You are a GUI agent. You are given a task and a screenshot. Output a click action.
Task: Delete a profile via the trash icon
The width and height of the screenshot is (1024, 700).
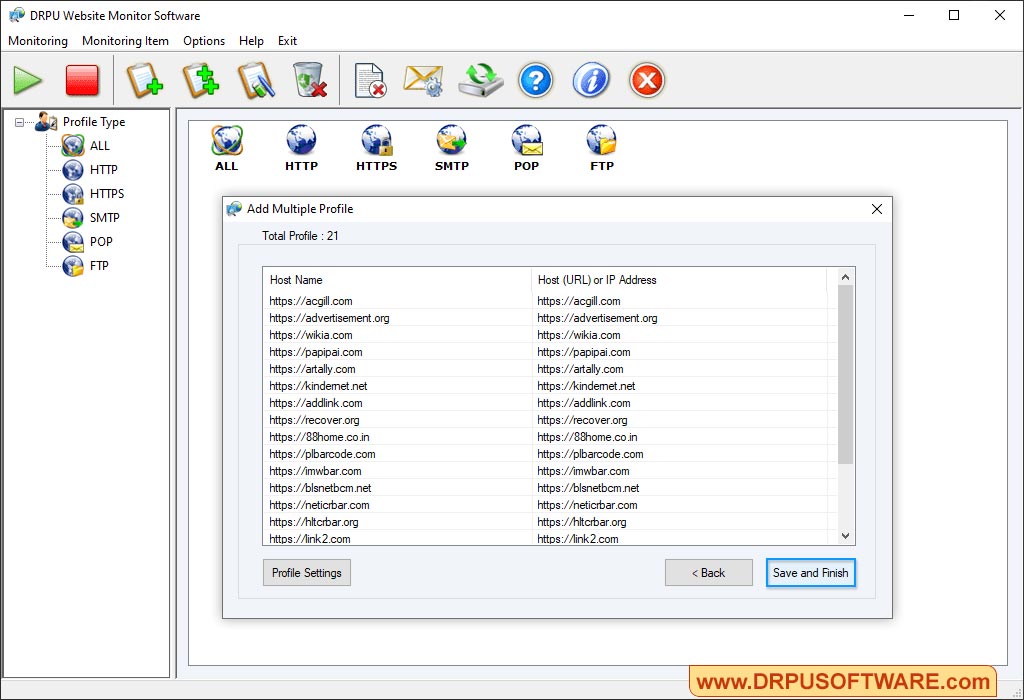click(310, 80)
